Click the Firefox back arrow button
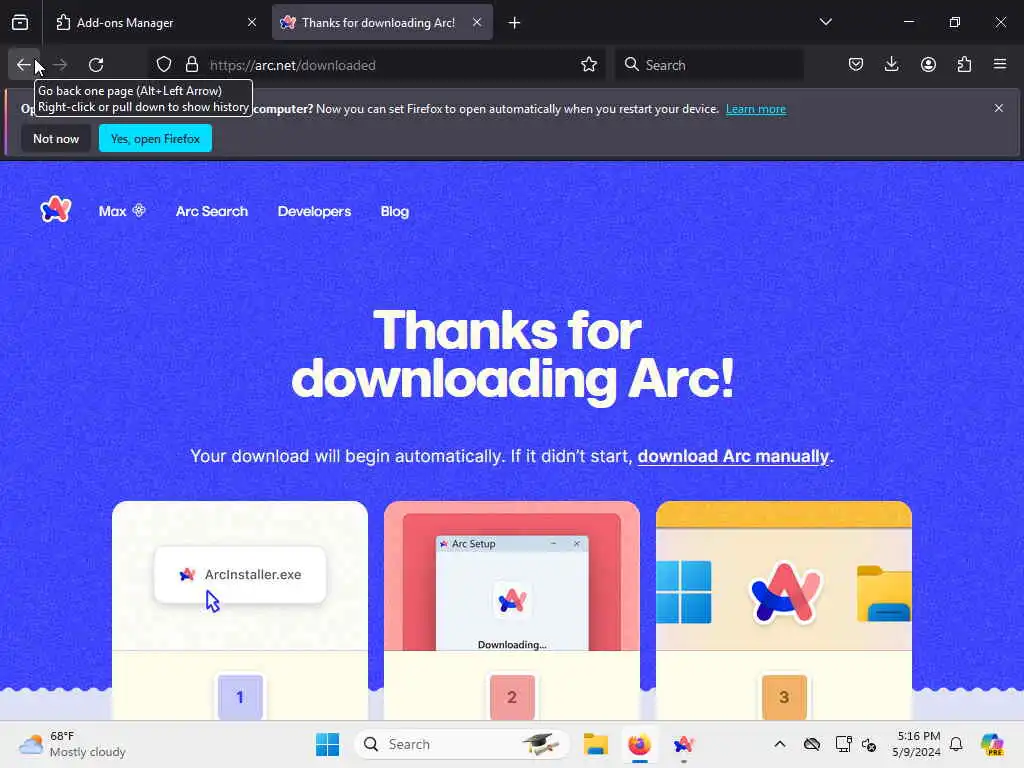The width and height of the screenshot is (1024, 768). (x=24, y=65)
